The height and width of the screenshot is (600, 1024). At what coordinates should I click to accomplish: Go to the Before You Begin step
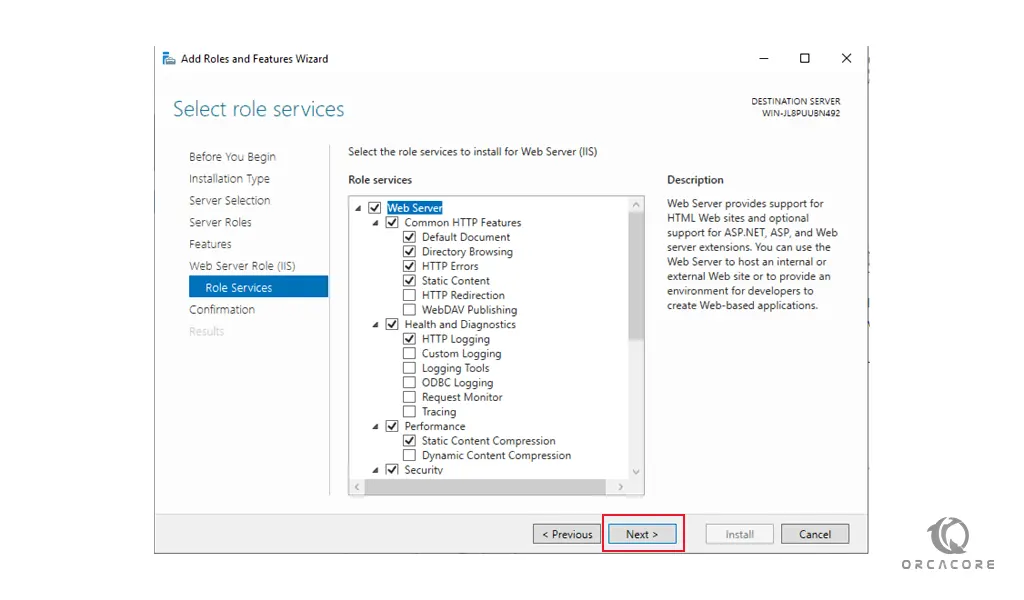coord(232,157)
